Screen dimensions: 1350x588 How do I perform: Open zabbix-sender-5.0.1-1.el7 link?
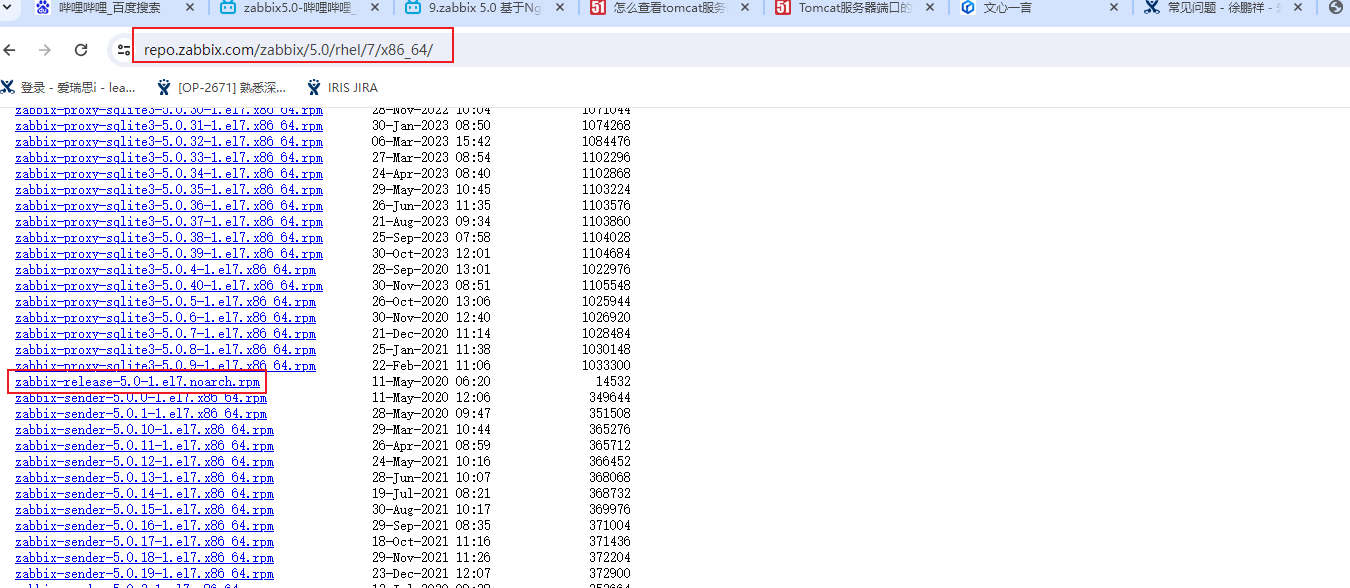point(141,414)
